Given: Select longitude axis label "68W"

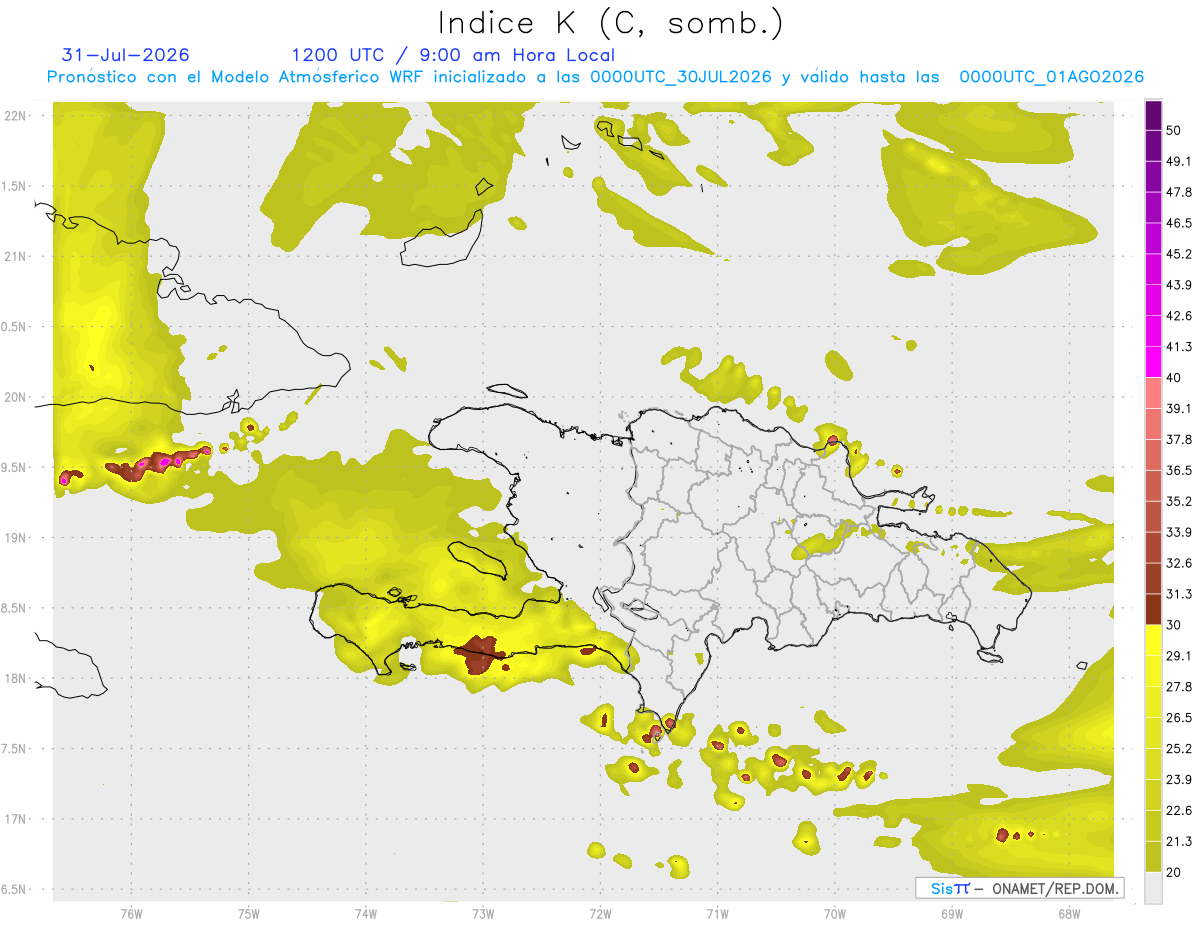Looking at the screenshot, I should (x=1068, y=913).
